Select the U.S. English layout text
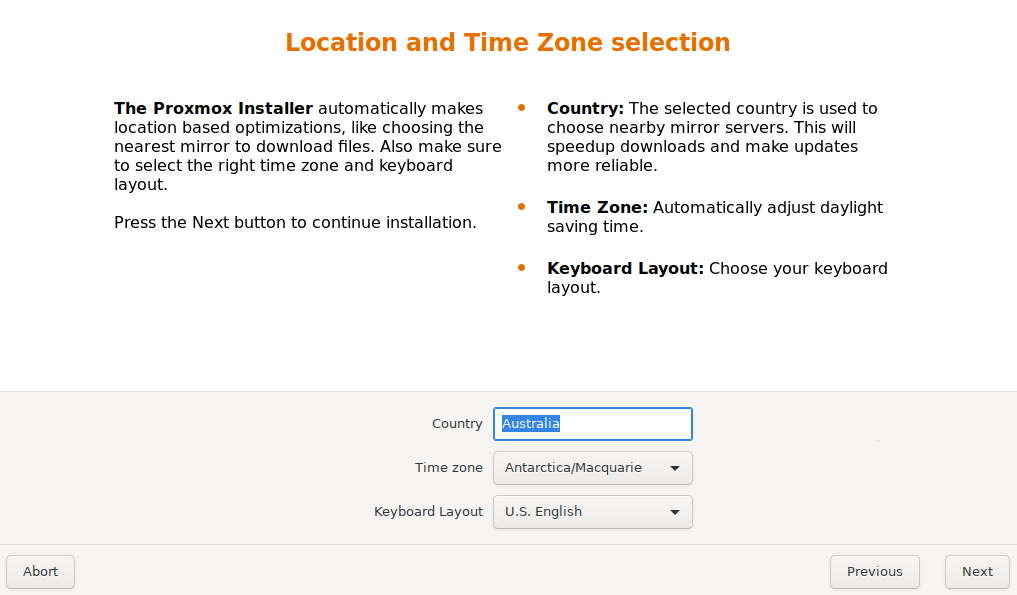The image size is (1017, 595). click(543, 512)
